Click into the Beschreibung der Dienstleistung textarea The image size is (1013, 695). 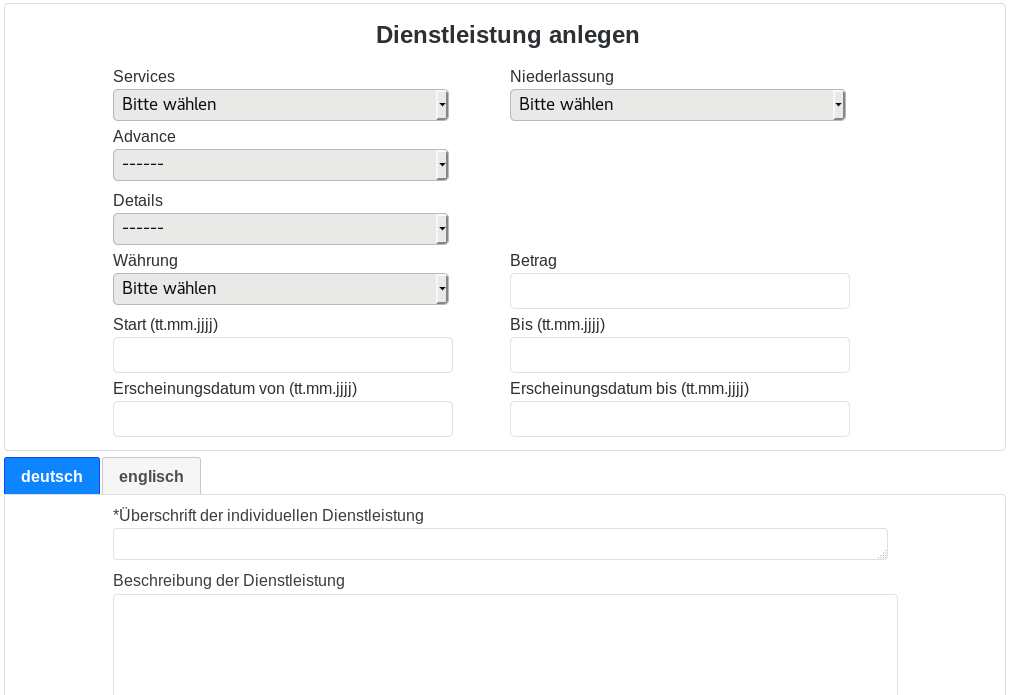[x=505, y=644]
